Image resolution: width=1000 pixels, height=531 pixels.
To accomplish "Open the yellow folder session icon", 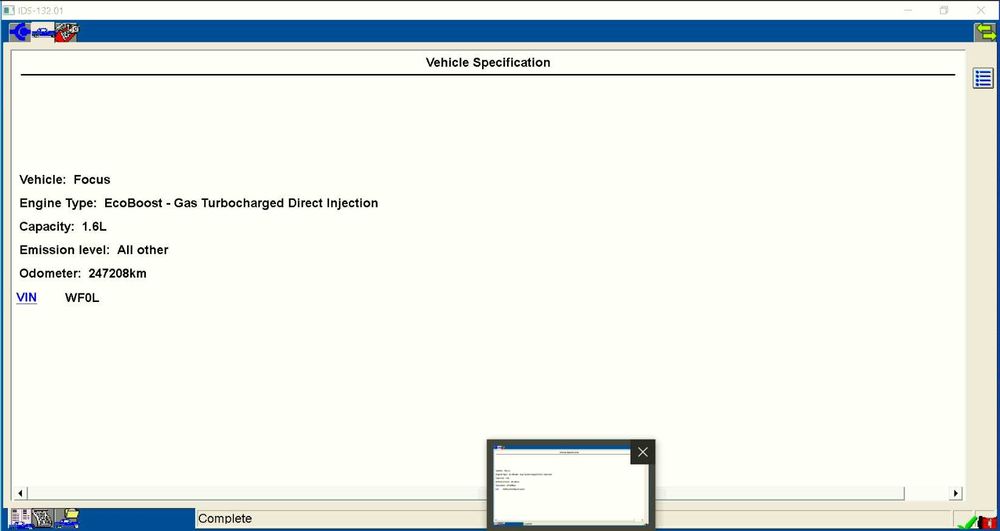I will click(67, 518).
